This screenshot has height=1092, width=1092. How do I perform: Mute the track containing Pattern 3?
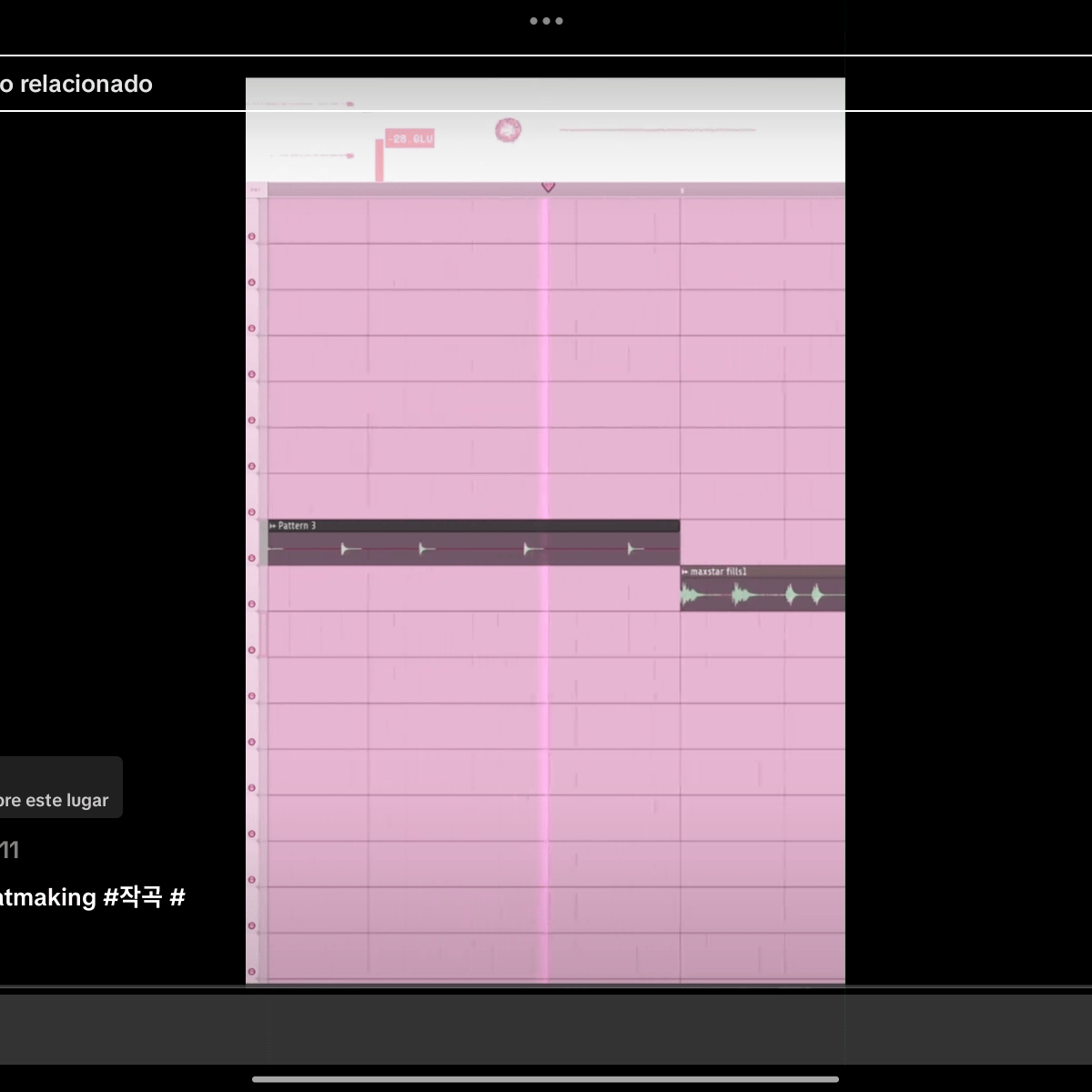tap(252, 558)
